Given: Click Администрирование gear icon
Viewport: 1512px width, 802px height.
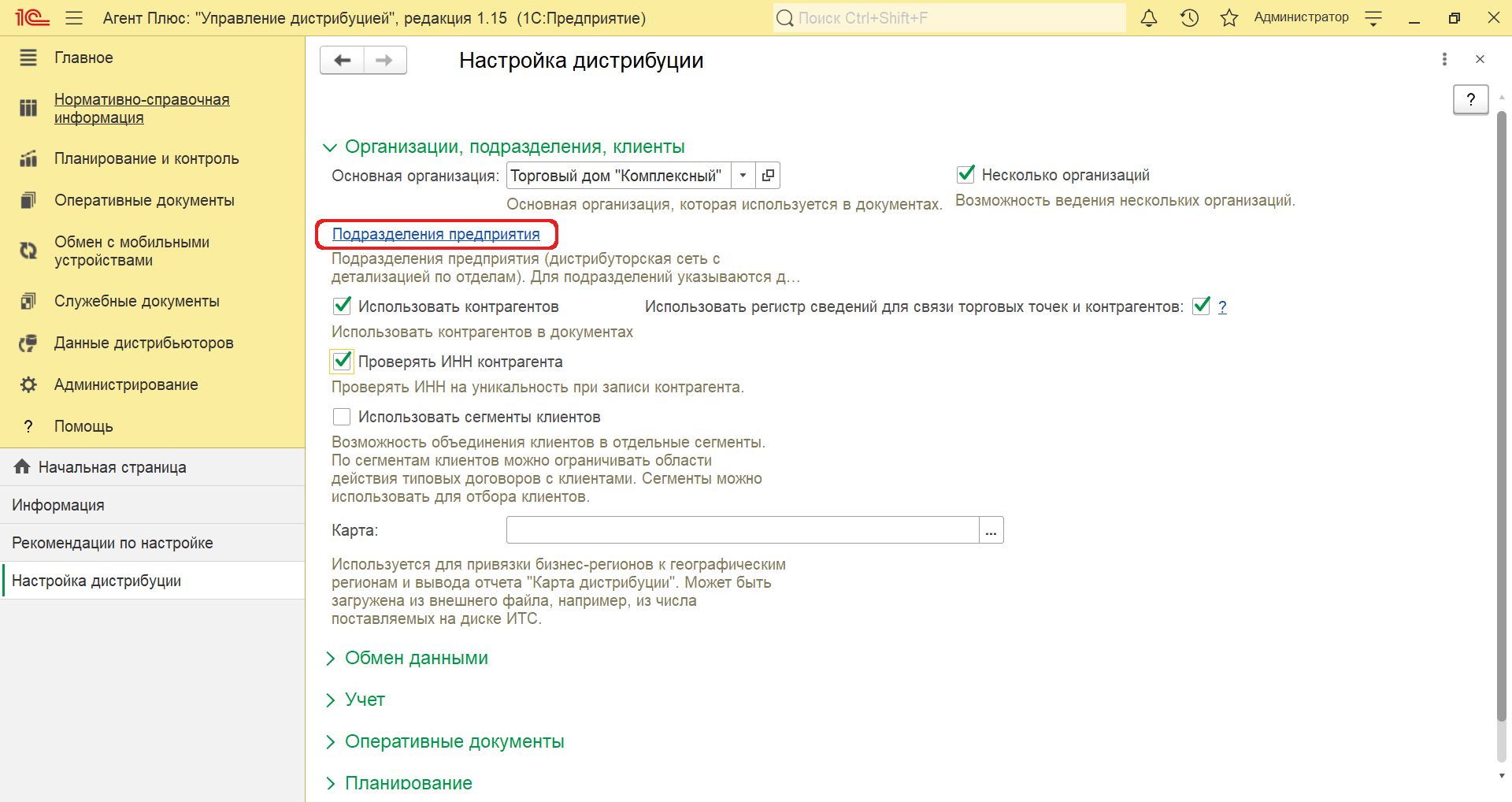Looking at the screenshot, I should (28, 384).
